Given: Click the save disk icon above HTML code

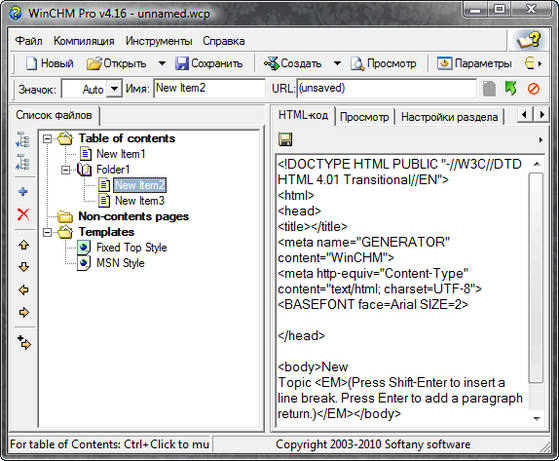Looking at the screenshot, I should pyautogui.click(x=285, y=139).
